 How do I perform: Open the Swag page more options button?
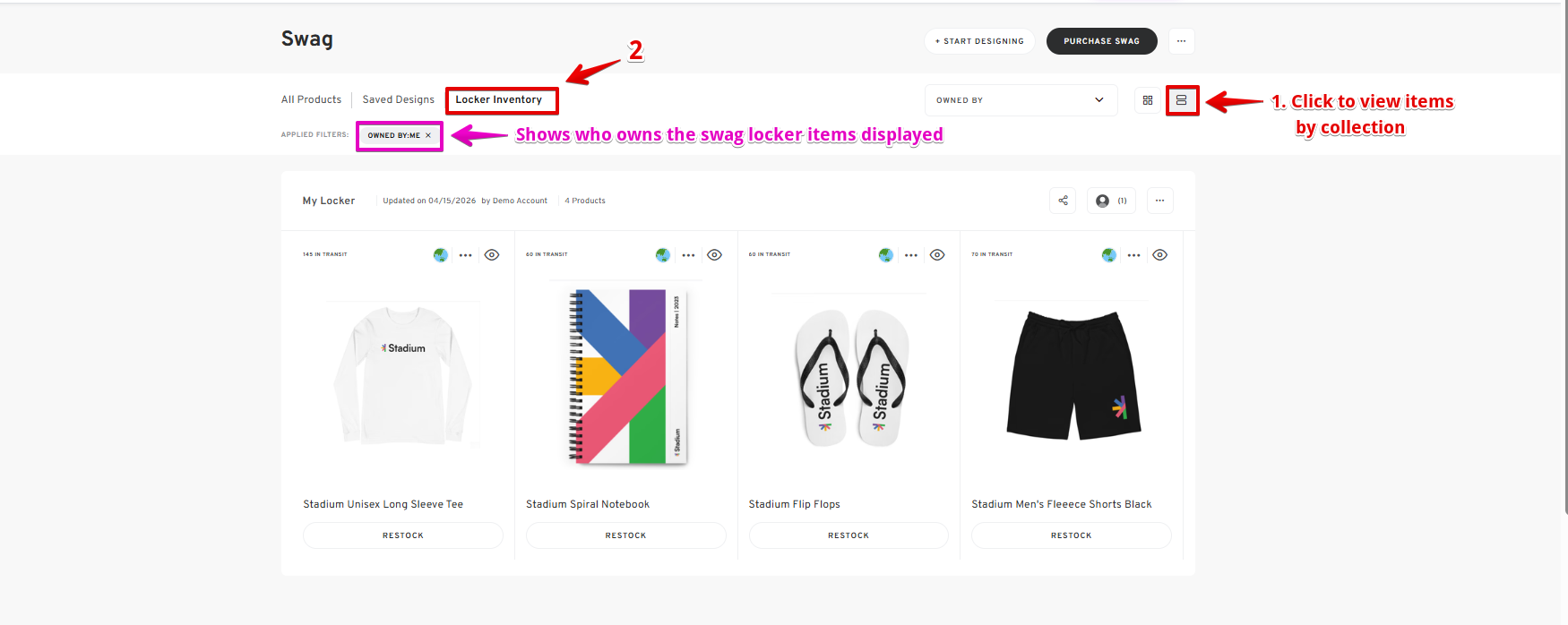point(1181,41)
